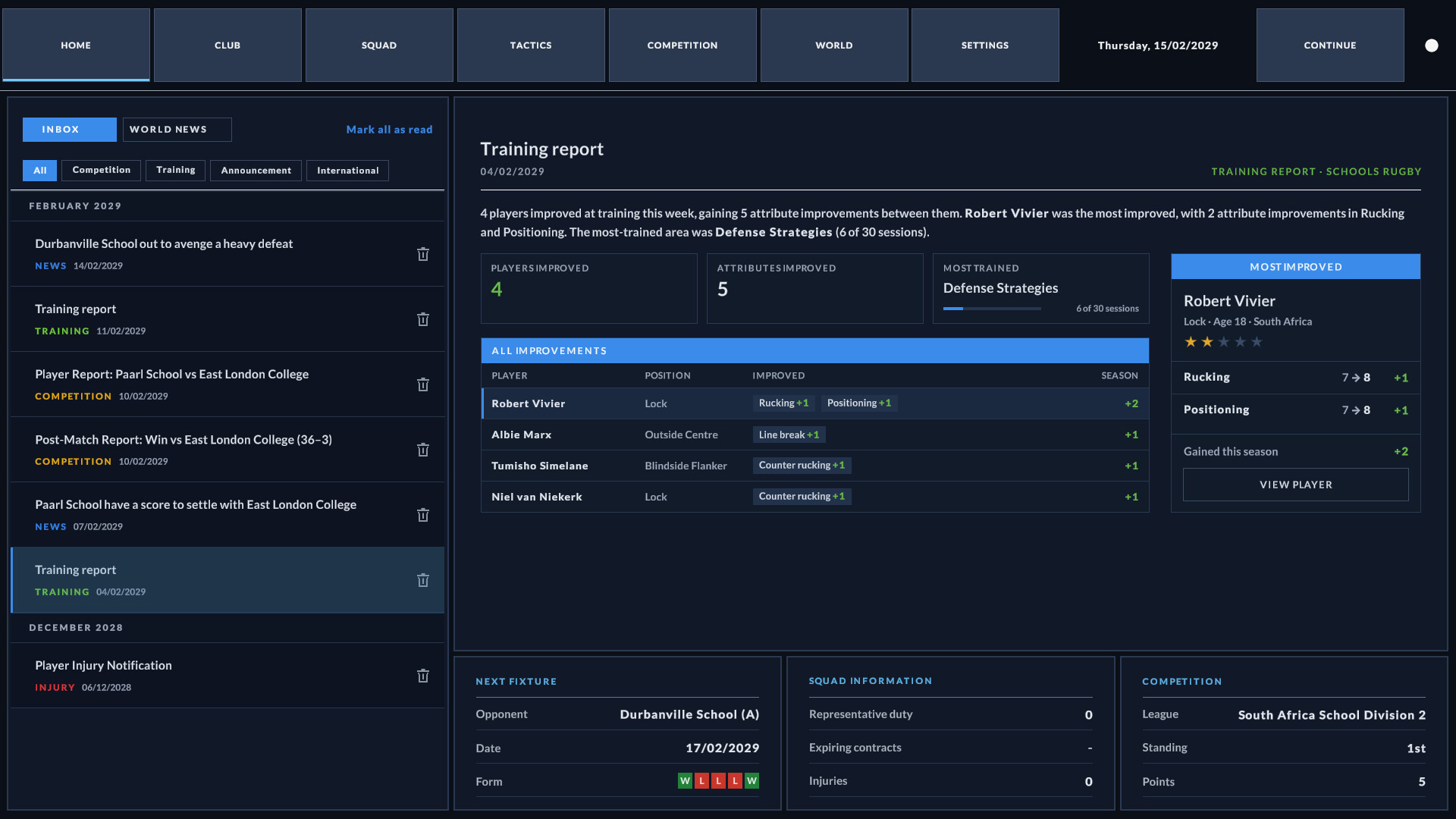Go to the Squad screen

(x=379, y=45)
